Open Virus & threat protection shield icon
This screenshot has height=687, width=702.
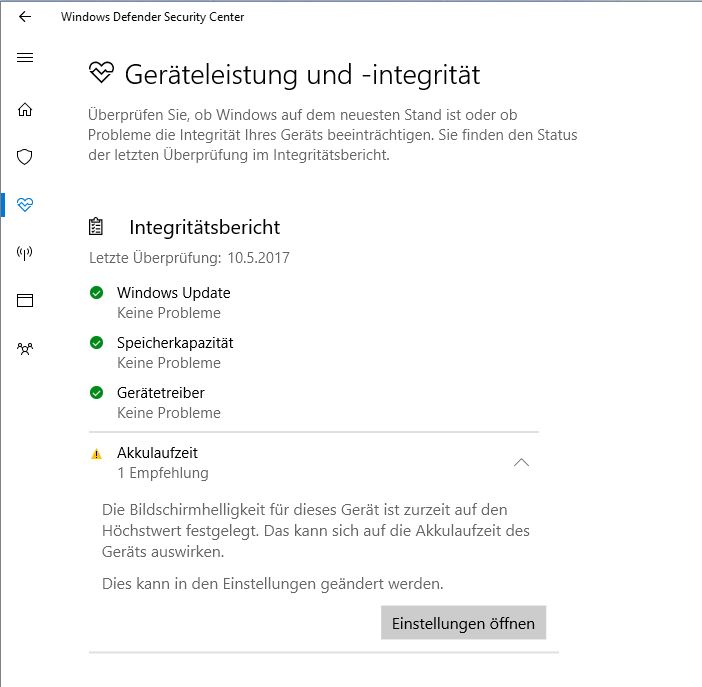coord(25,157)
